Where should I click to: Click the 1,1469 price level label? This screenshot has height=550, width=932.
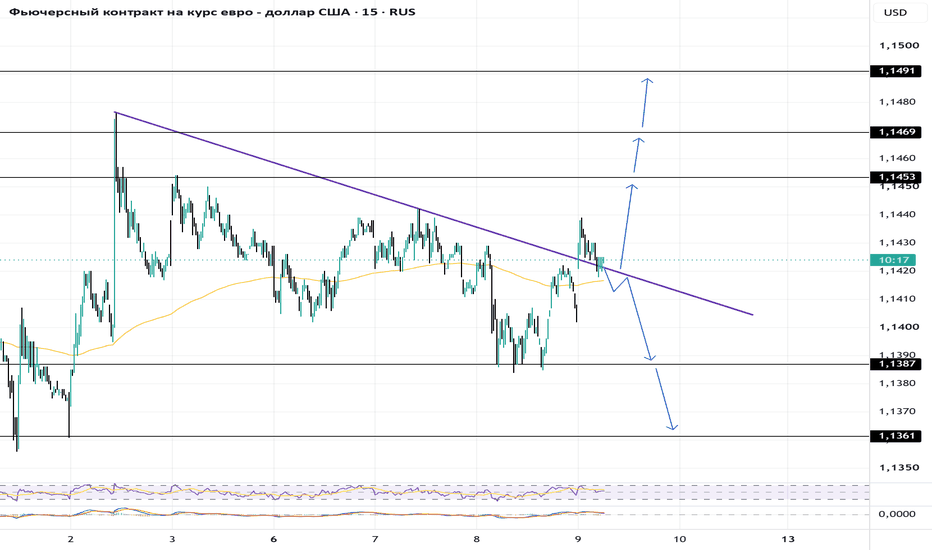coord(896,132)
